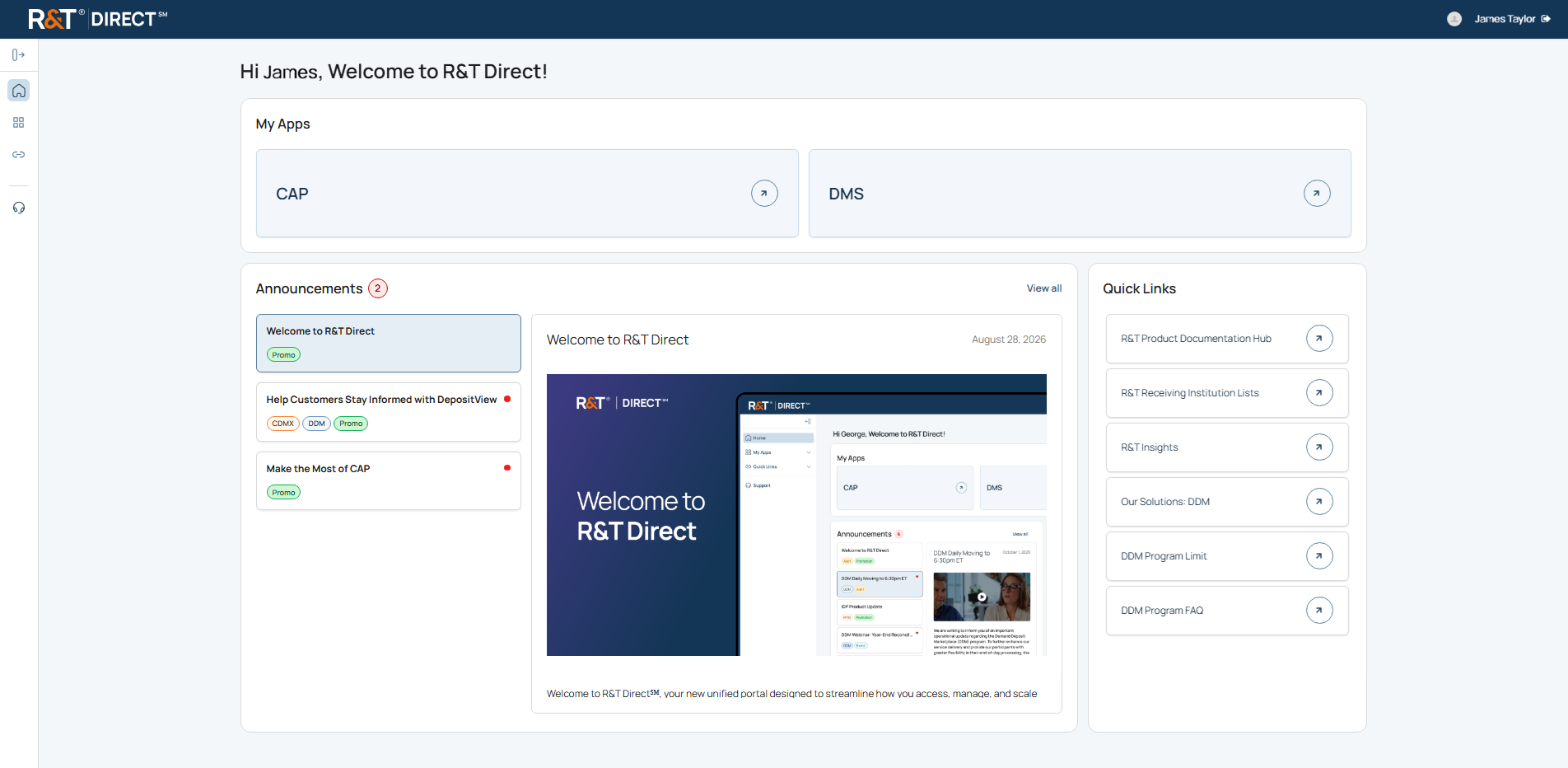Click the user avatar icon
The image size is (1568, 768).
(1454, 19)
